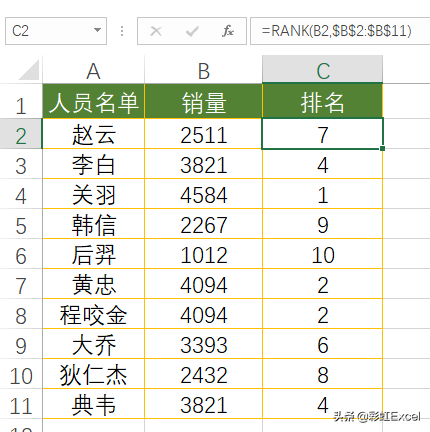Click the Name Box showing C2
Viewport: 430px width, 432px height.
(56, 31)
